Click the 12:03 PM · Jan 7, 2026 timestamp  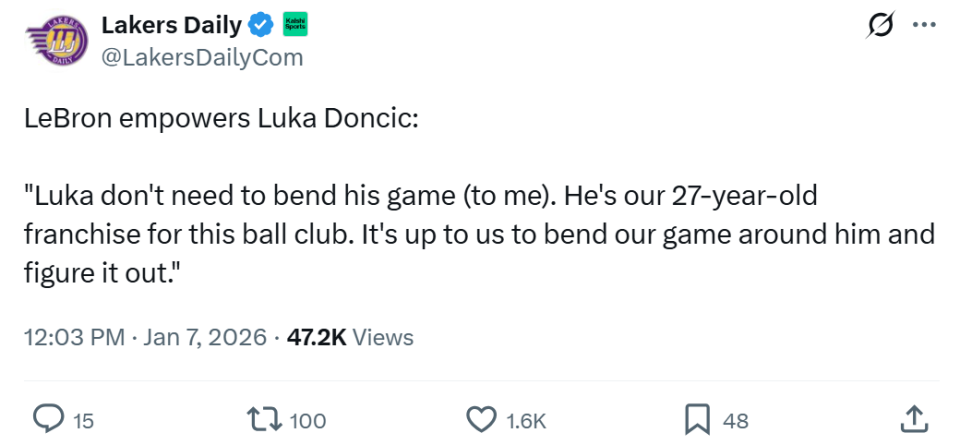tap(143, 338)
